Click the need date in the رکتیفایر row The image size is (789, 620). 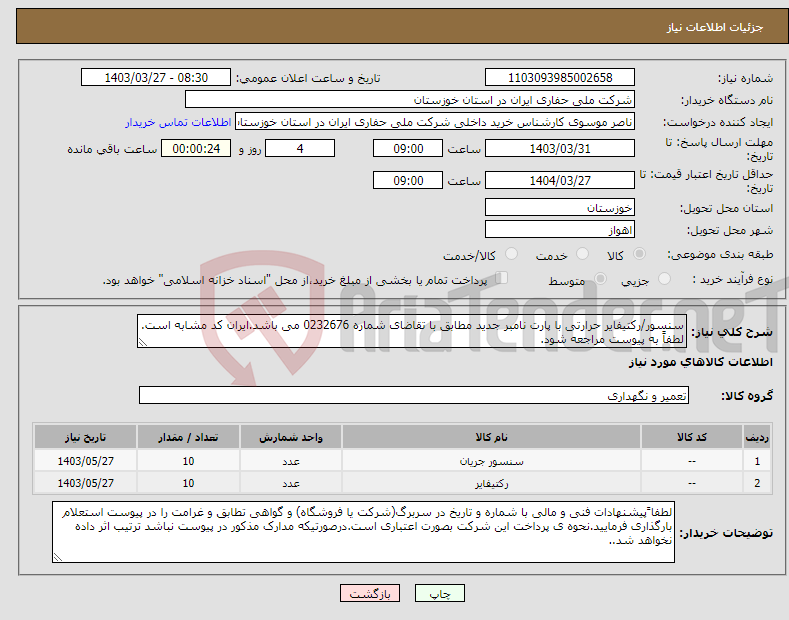tap(86, 483)
